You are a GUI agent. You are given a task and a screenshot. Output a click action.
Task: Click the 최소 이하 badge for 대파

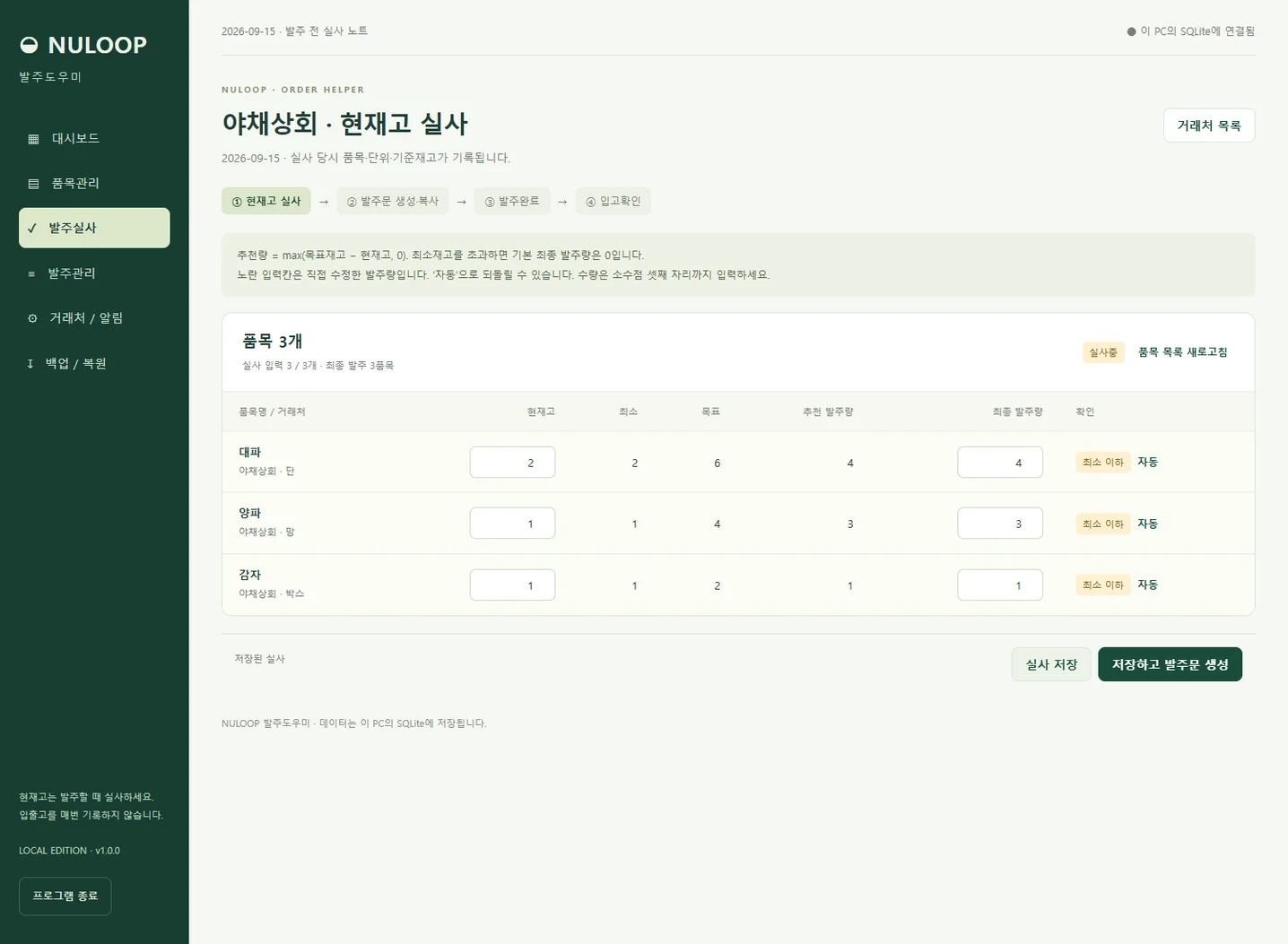click(1102, 462)
